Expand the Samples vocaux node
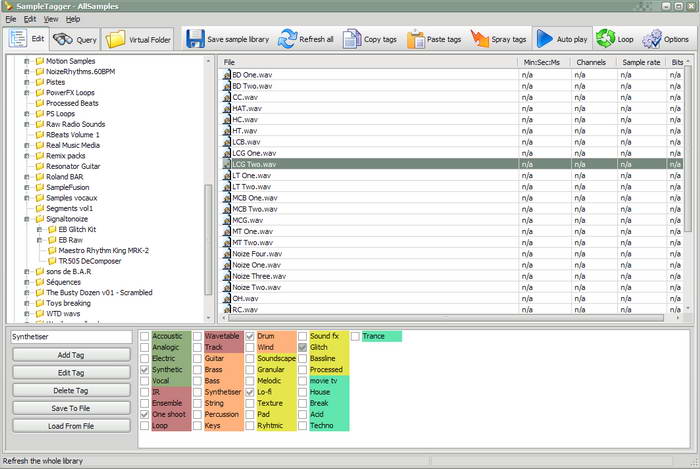 click(x=27, y=198)
